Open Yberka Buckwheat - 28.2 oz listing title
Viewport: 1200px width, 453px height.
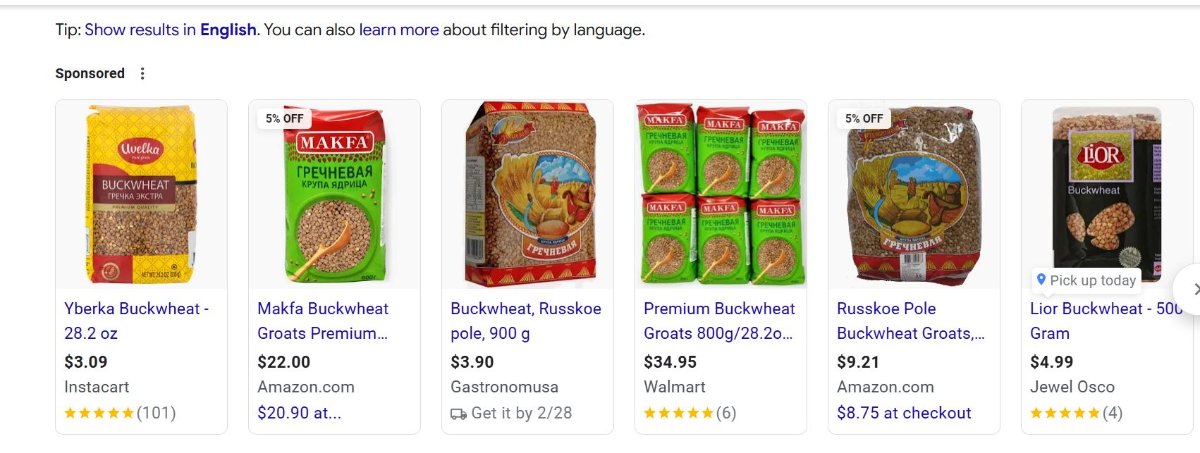(x=136, y=309)
